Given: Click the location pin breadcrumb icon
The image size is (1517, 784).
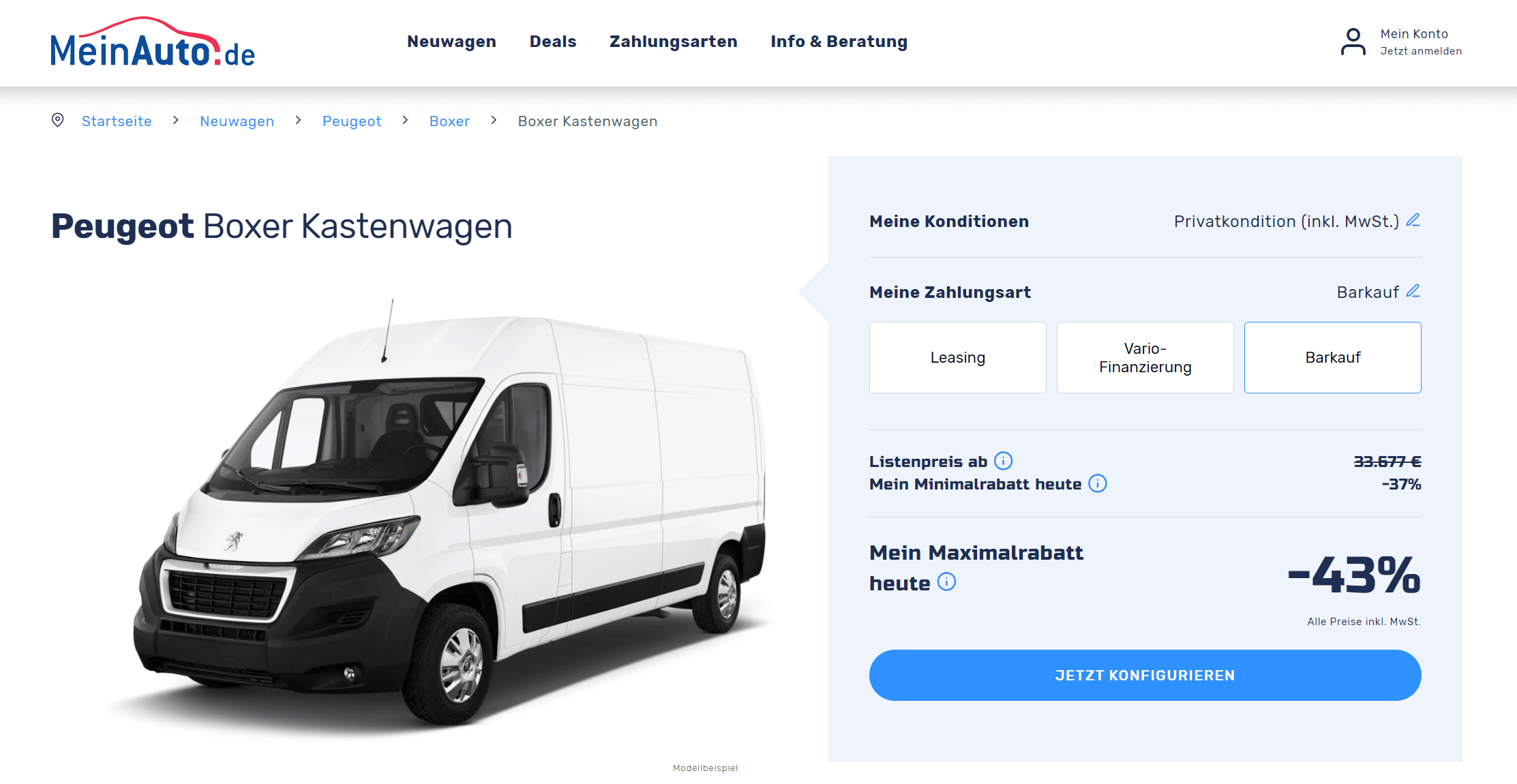Looking at the screenshot, I should pyautogui.click(x=58, y=121).
